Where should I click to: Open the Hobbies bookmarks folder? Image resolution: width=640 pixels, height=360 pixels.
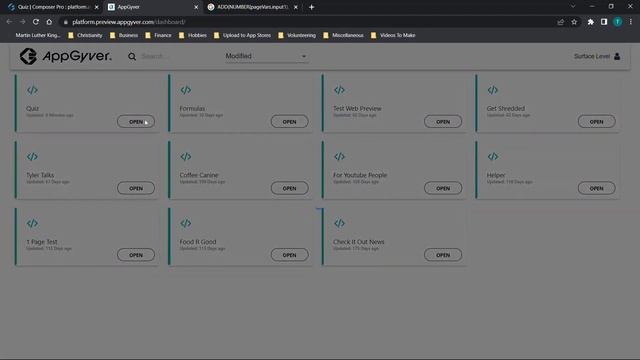193,36
